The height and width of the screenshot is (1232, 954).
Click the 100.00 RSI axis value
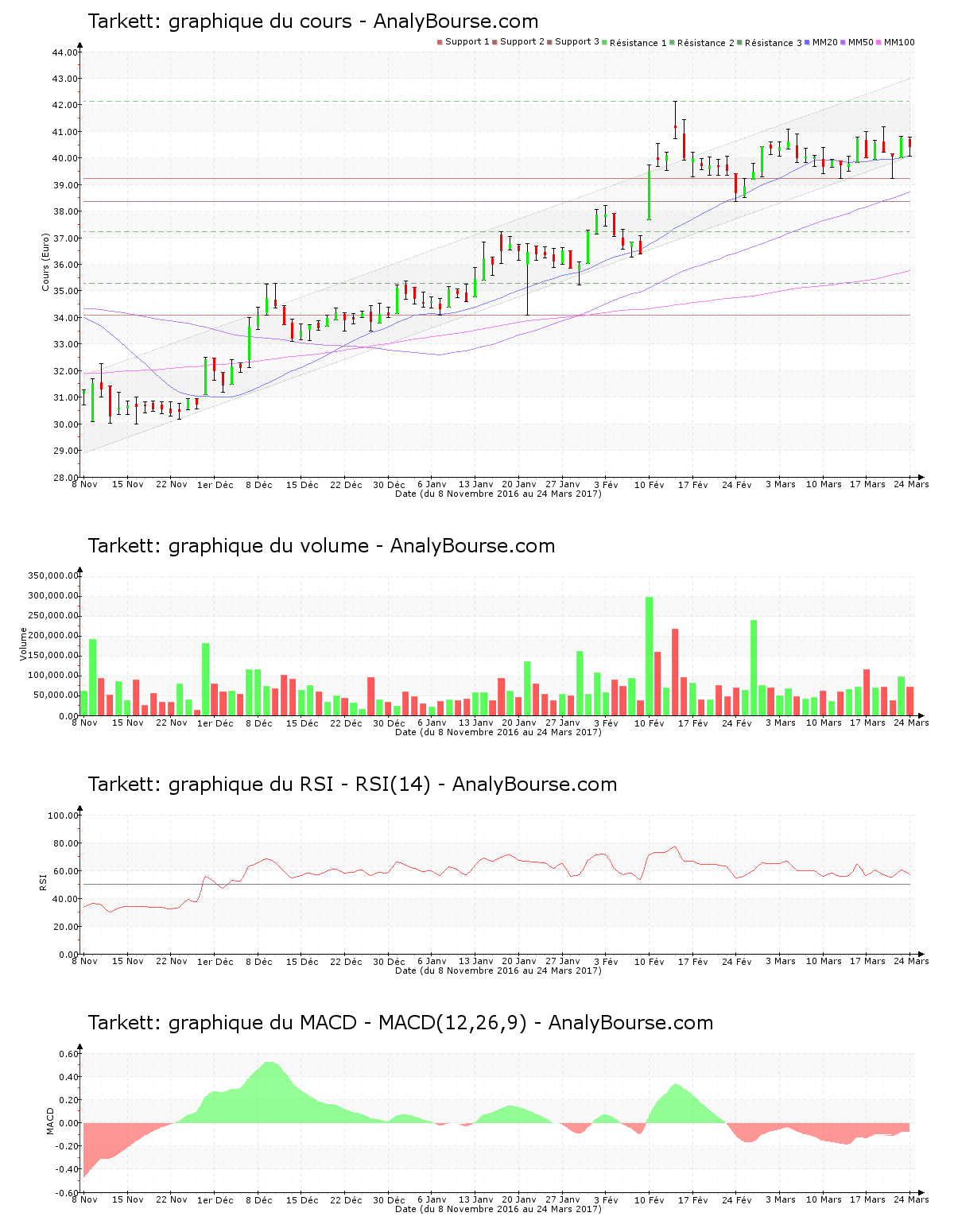[x=63, y=816]
